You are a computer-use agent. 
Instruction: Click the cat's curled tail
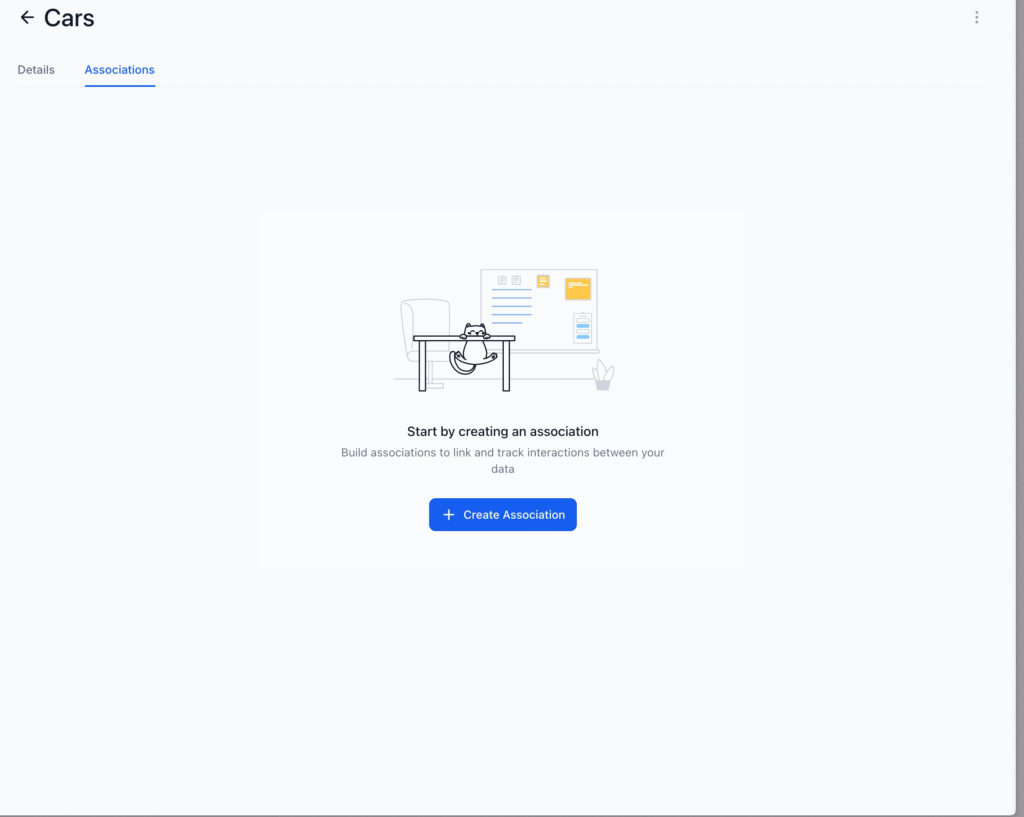pyautogui.click(x=459, y=365)
